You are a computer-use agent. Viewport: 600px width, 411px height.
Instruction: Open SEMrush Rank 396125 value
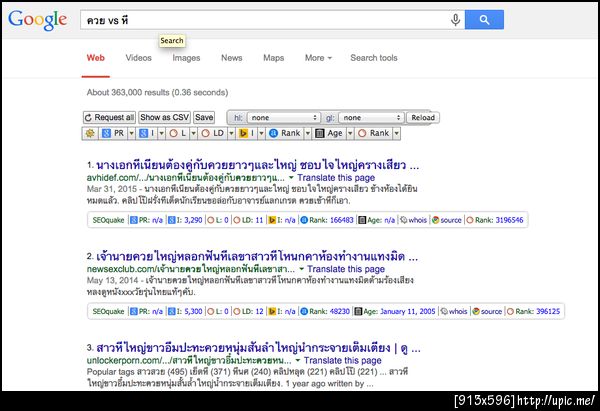(548, 312)
